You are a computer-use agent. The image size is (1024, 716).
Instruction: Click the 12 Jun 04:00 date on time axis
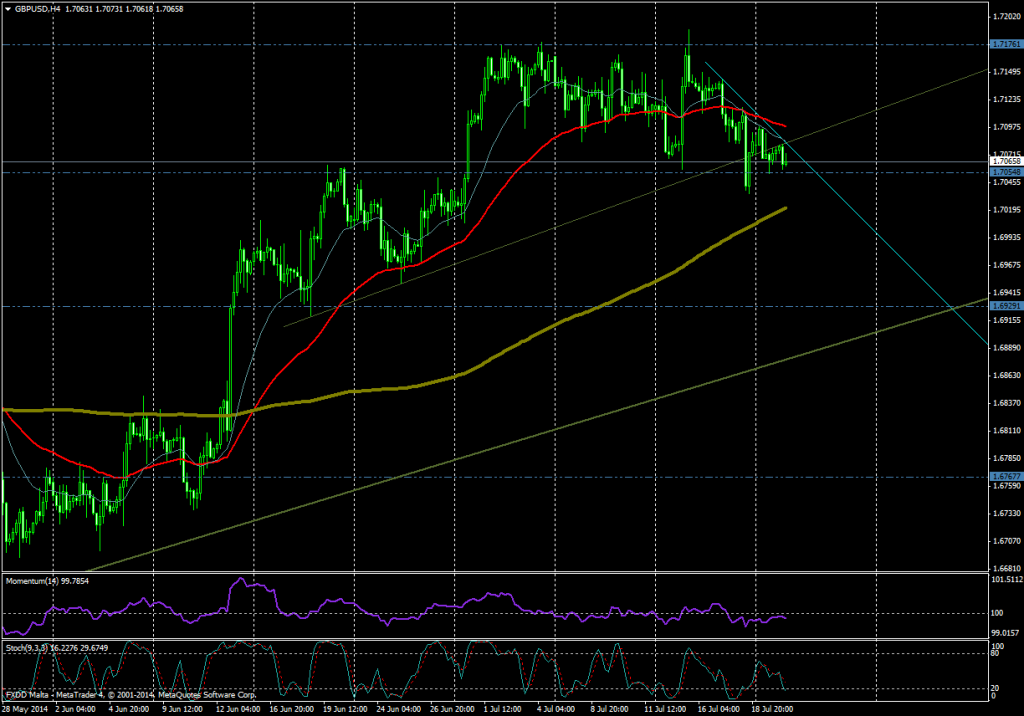point(235,709)
